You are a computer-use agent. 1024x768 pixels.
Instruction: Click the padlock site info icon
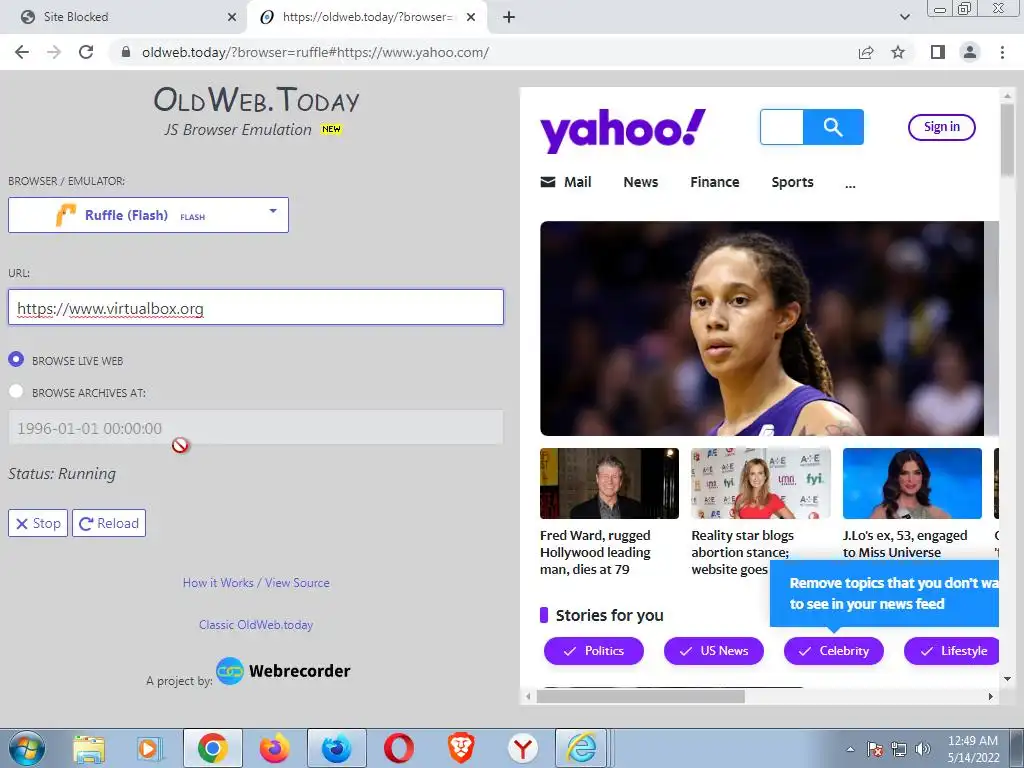[126, 52]
